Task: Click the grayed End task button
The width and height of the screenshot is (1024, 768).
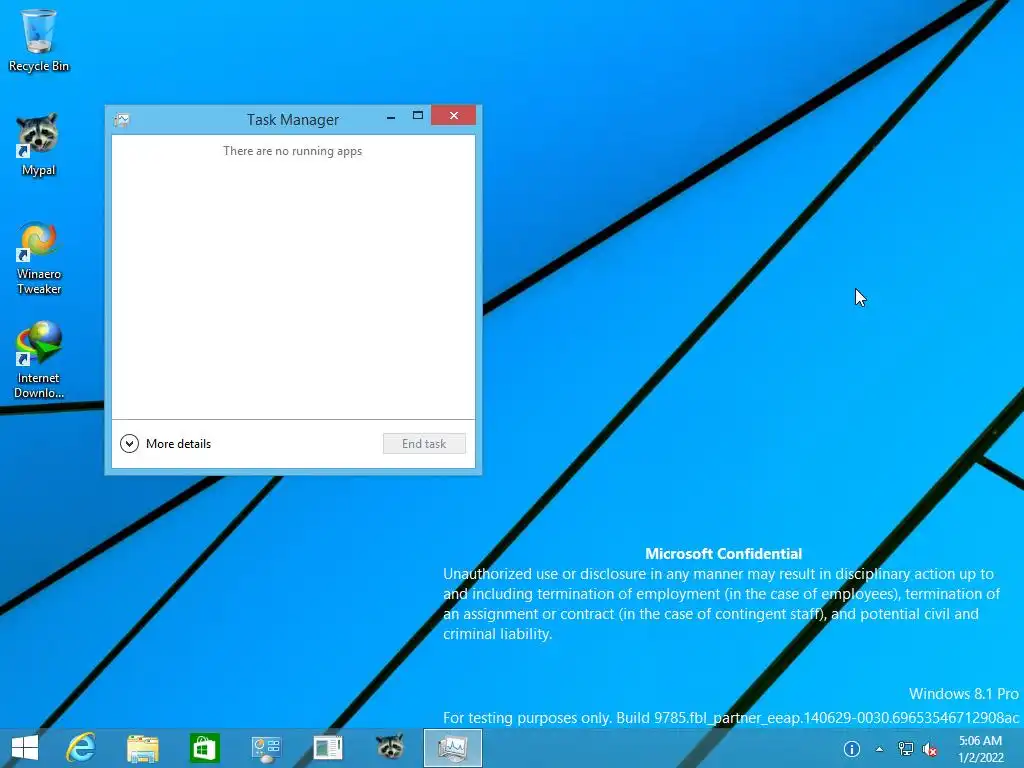Action: point(424,443)
